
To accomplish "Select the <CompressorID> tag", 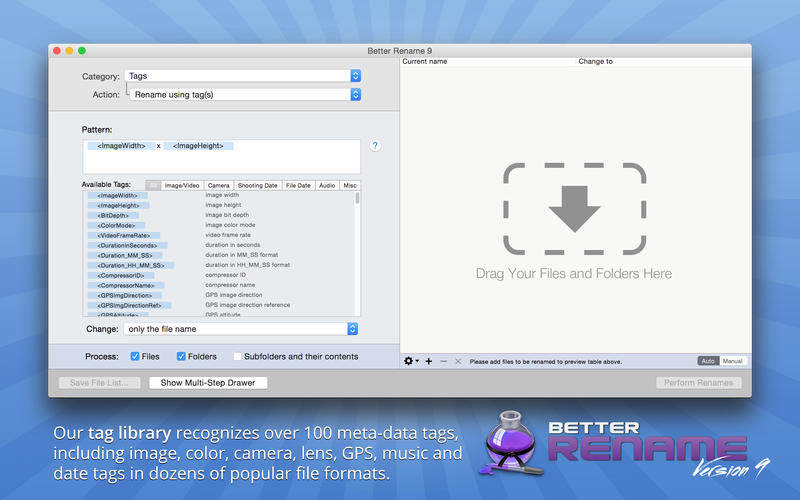I will 120,276.
